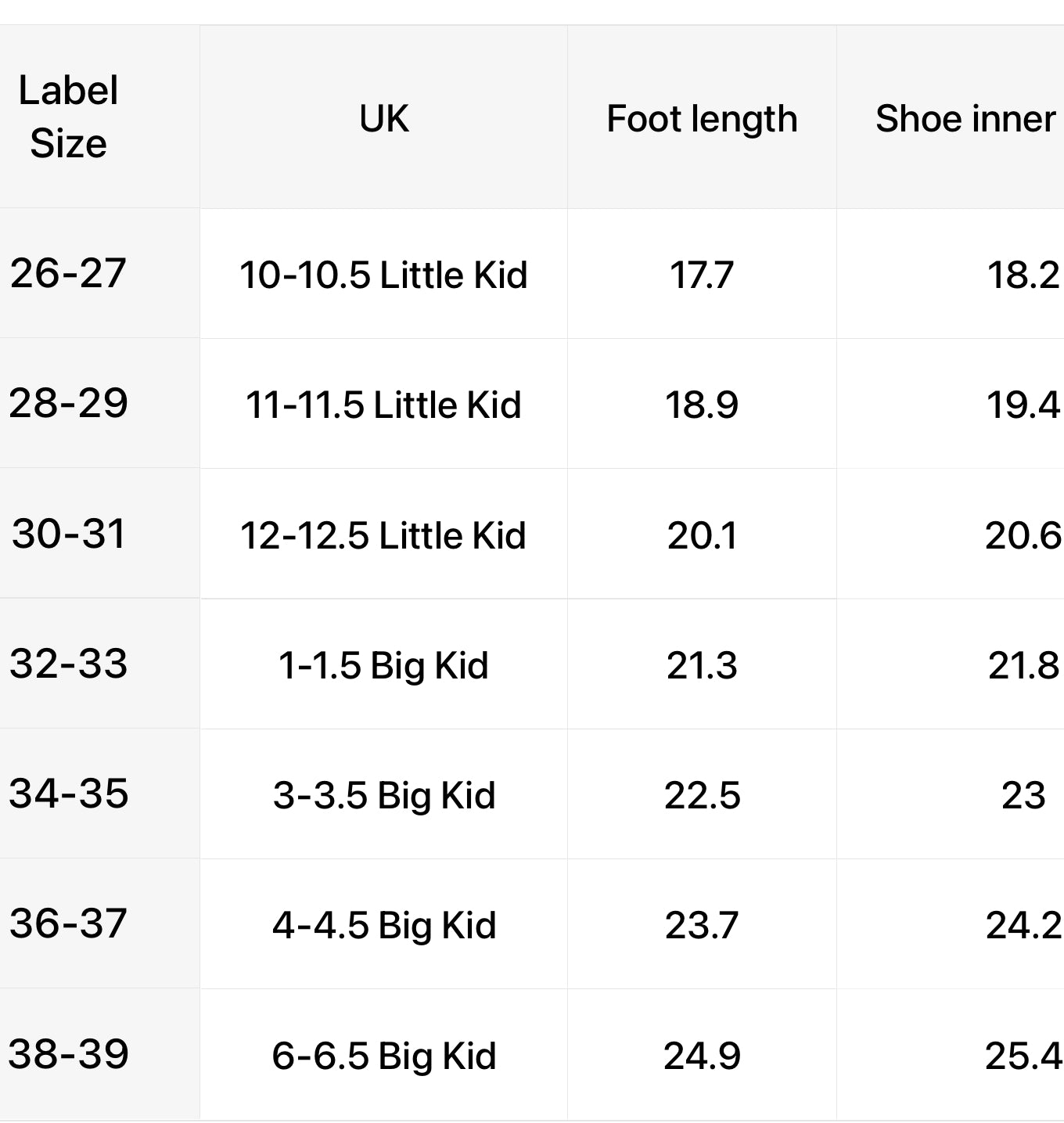Click the 28-29 label size cell
This screenshot has width=1064, height=1123.
pyautogui.click(x=69, y=404)
